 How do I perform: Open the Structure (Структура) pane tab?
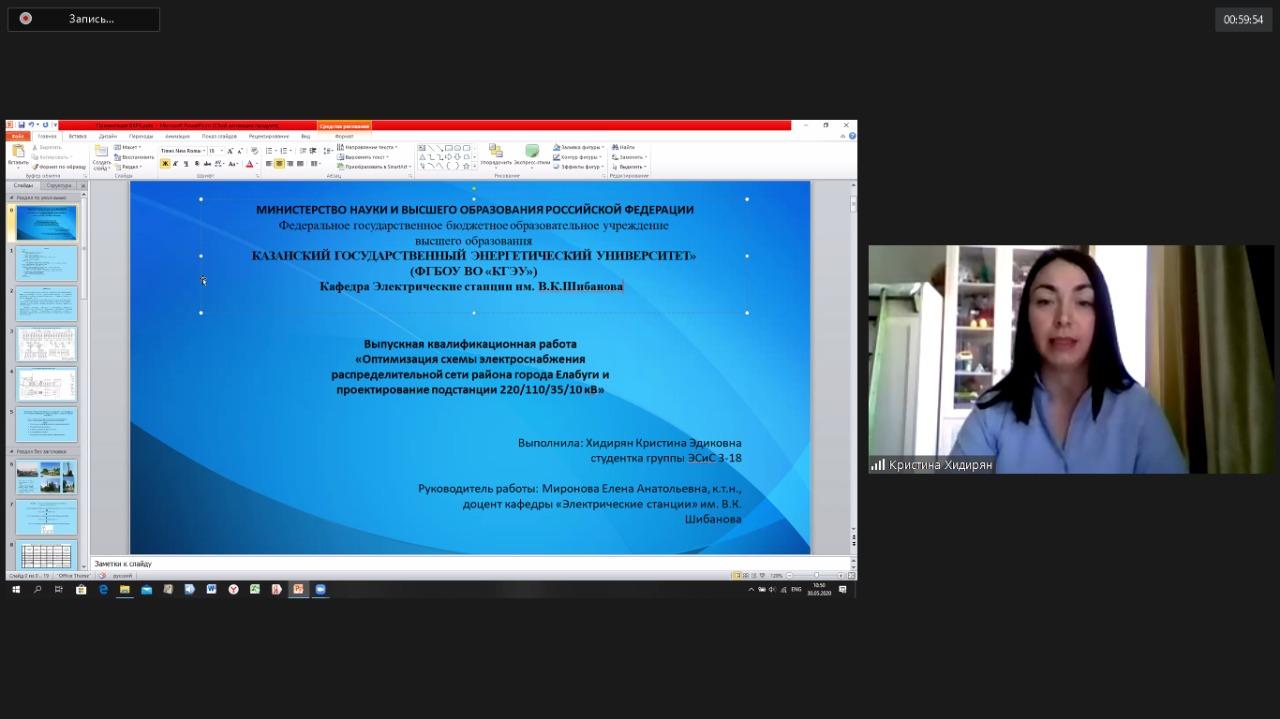[x=59, y=185]
